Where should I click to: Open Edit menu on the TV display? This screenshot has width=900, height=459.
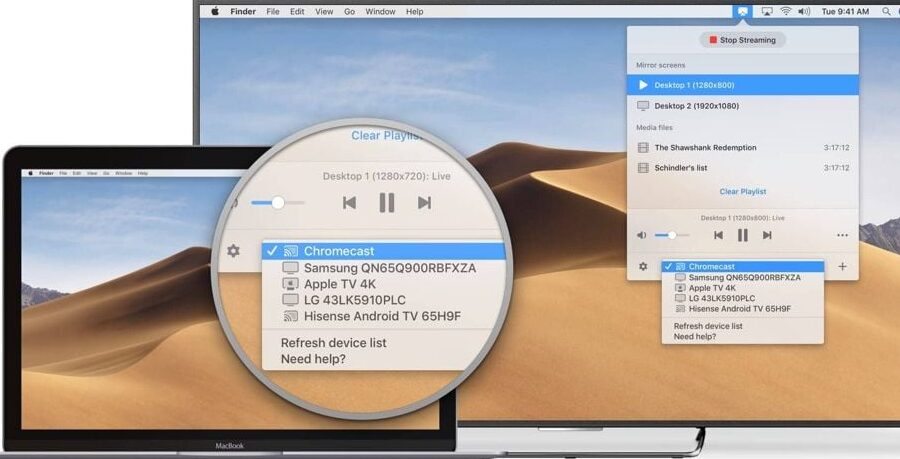[297, 11]
